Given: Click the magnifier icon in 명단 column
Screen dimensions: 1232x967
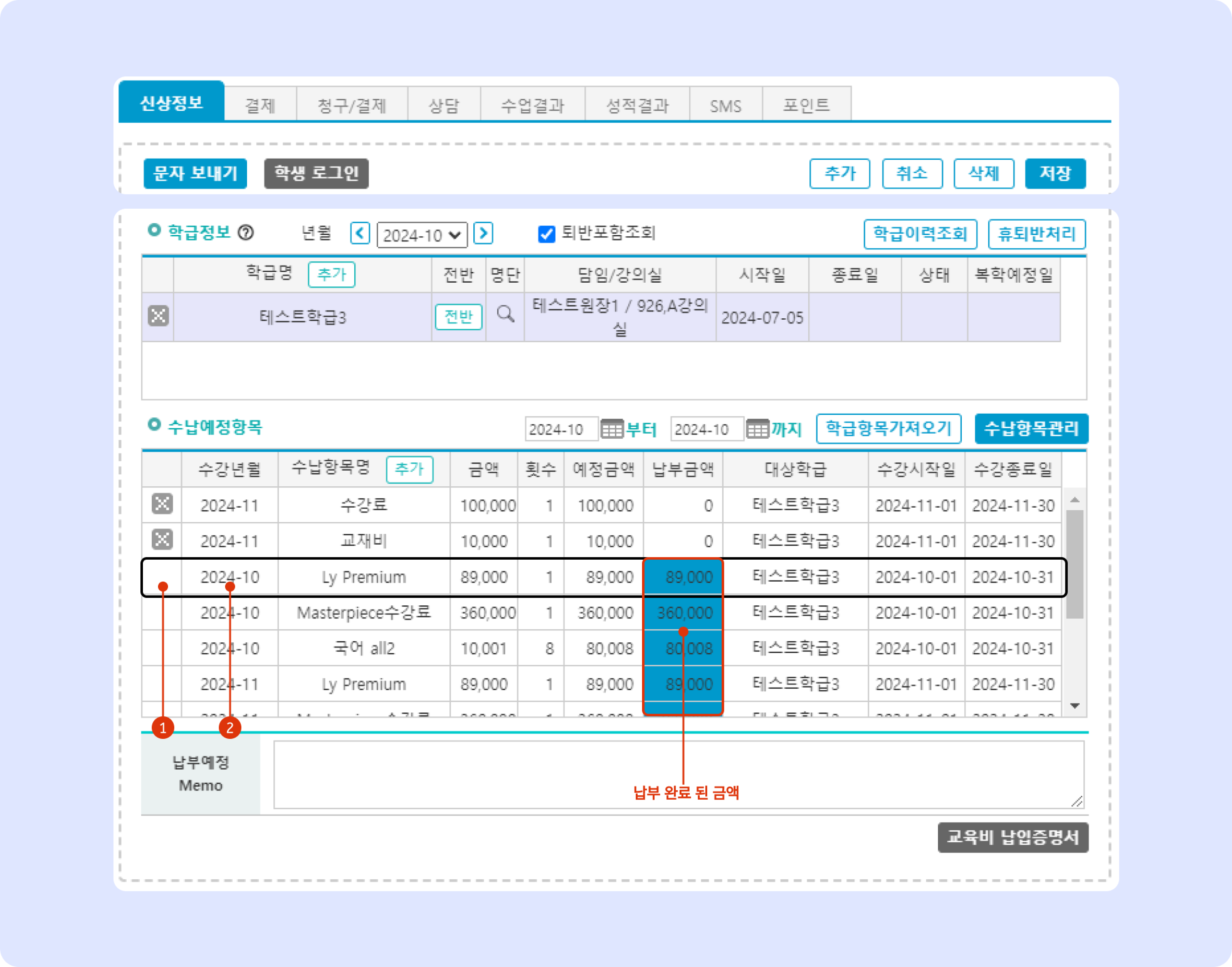Looking at the screenshot, I should click(505, 314).
